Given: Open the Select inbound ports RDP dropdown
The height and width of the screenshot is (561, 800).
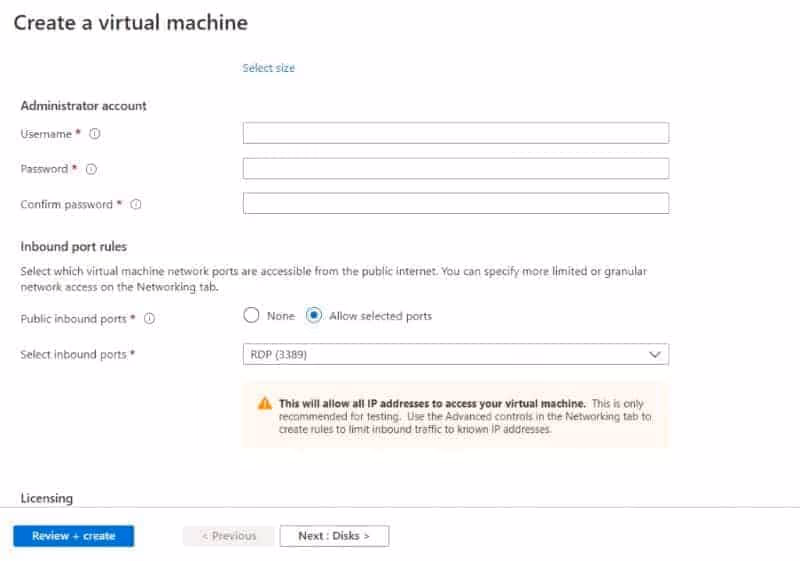Looking at the screenshot, I should click(455, 354).
